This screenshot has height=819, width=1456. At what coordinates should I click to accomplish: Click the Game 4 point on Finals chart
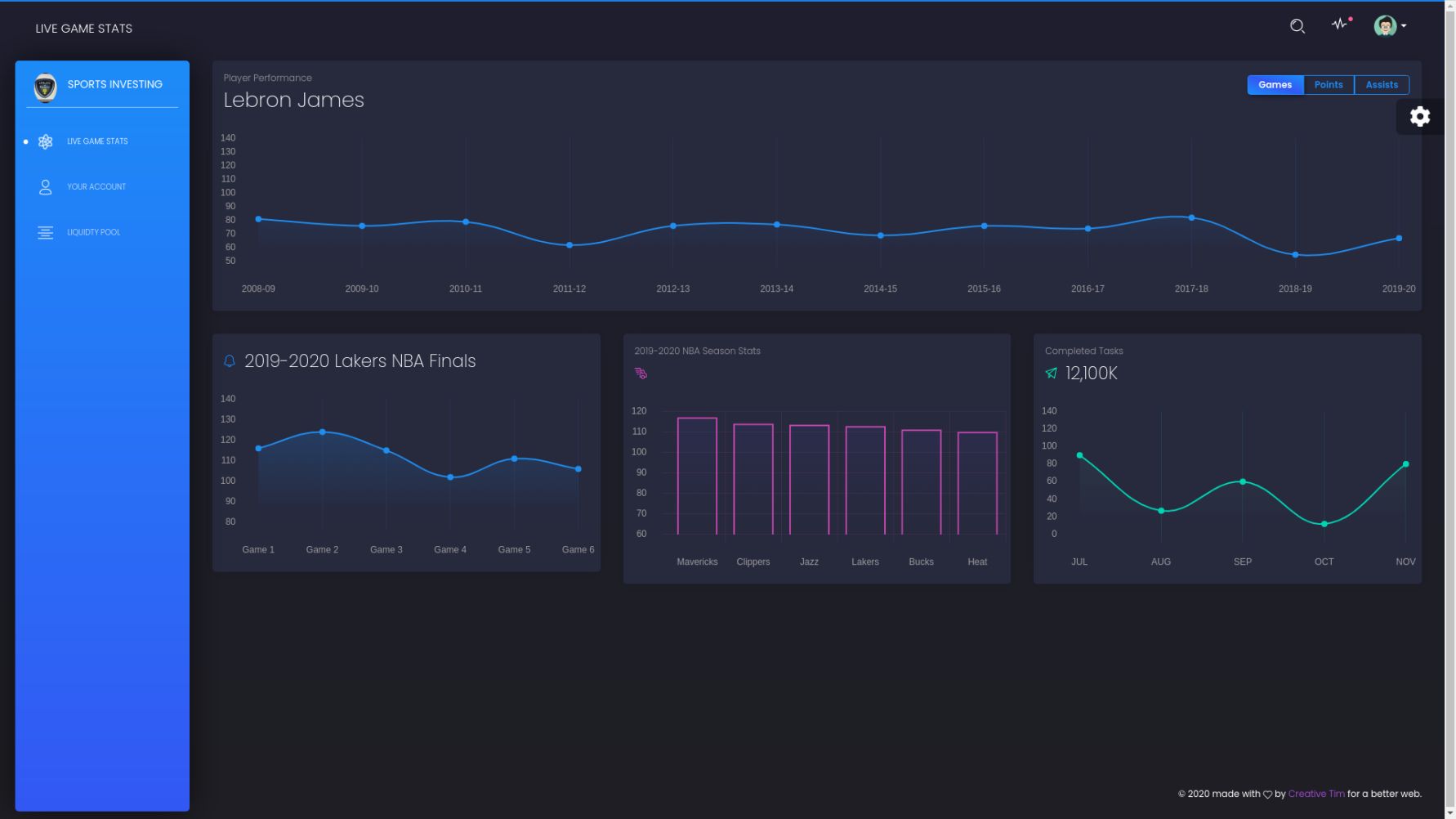(x=450, y=477)
